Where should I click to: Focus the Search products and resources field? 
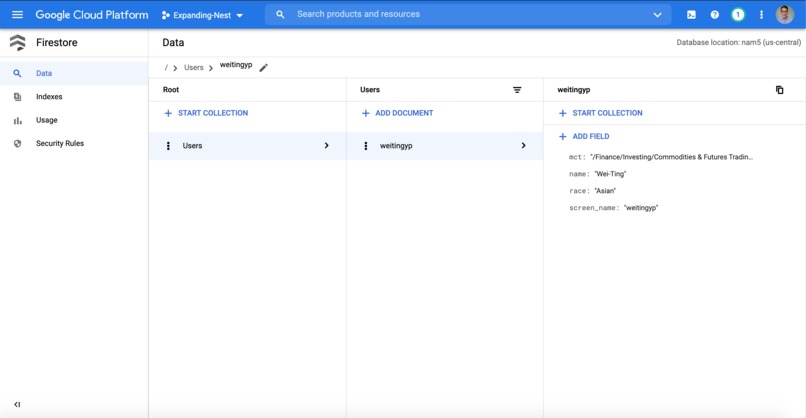[x=468, y=14]
